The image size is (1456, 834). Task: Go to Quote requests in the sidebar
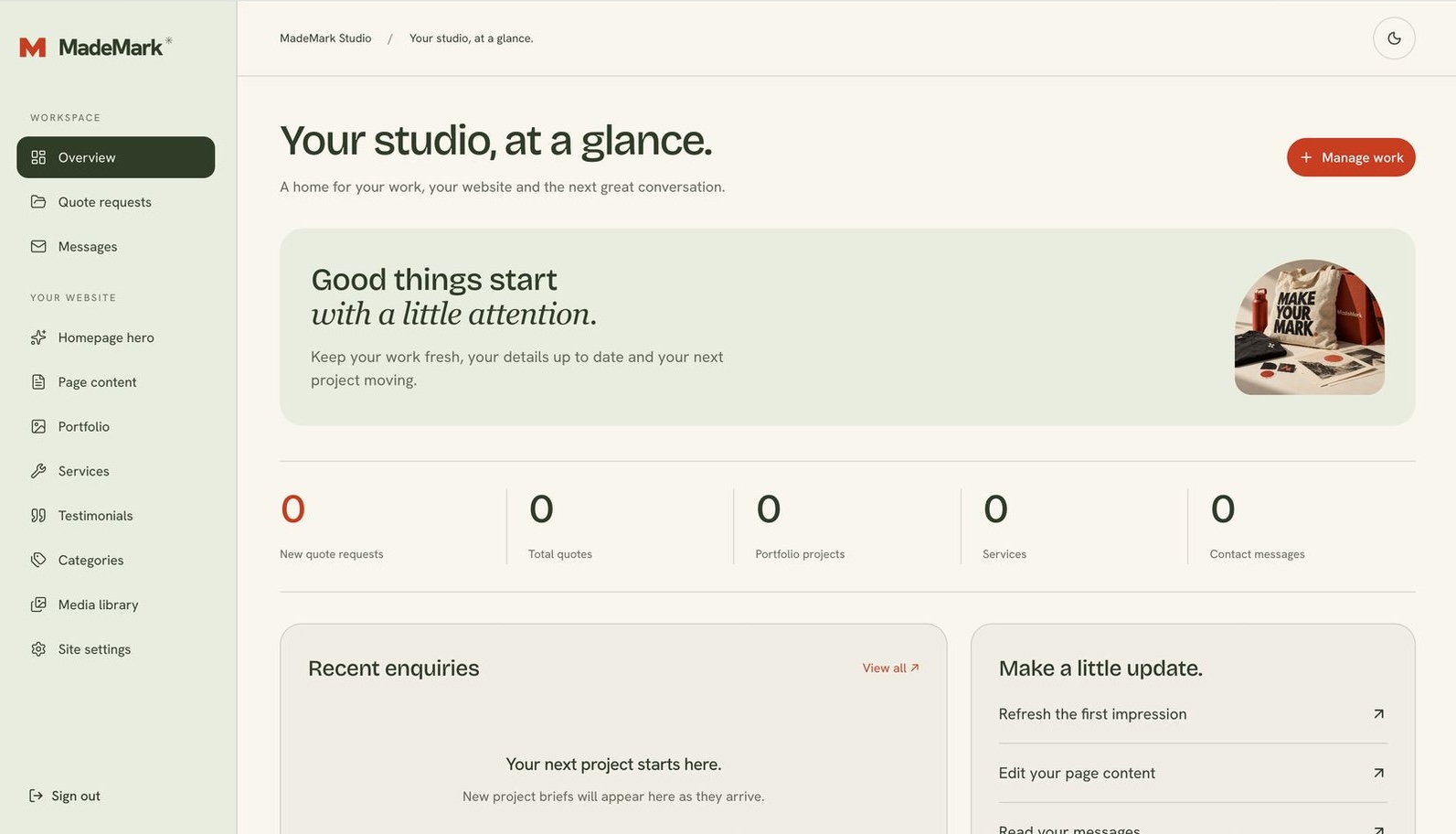pyautogui.click(x=116, y=202)
